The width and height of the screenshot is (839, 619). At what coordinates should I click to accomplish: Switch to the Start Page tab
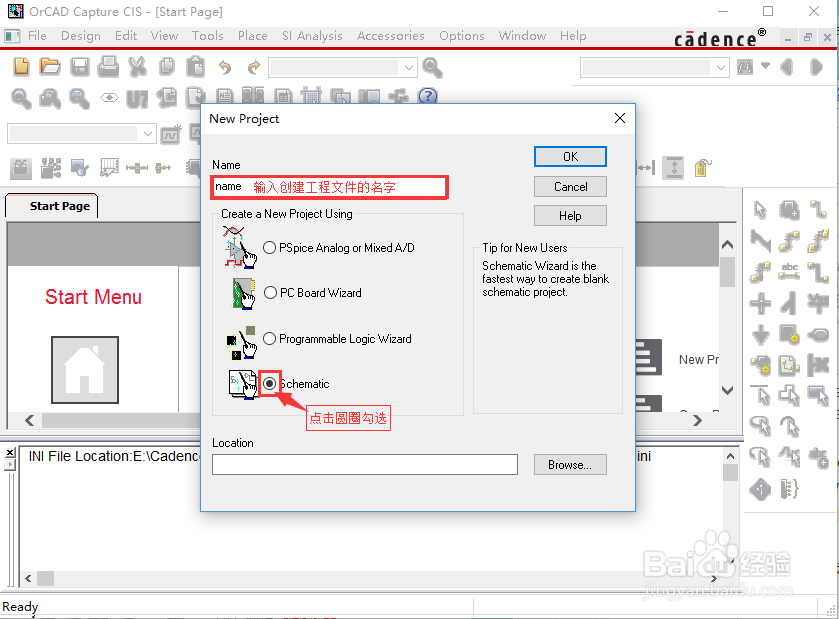pos(52,206)
